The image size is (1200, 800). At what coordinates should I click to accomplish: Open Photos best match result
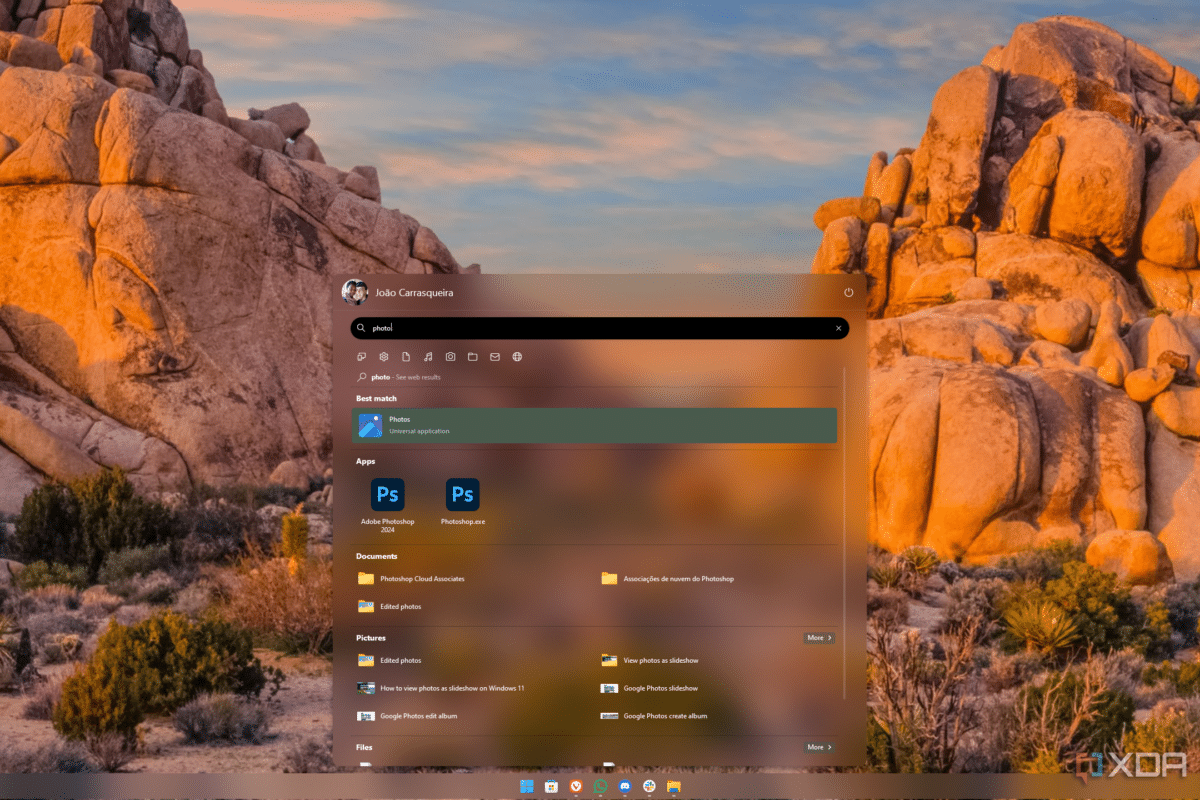point(595,425)
